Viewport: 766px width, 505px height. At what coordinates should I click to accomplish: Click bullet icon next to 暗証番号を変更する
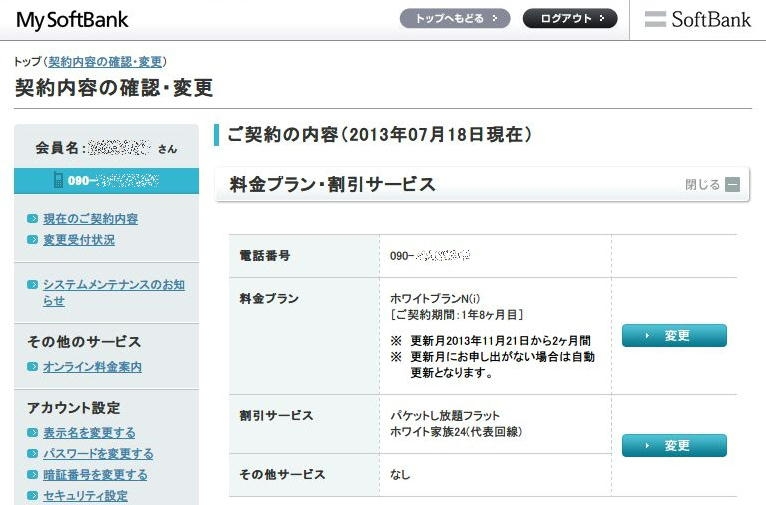(32, 475)
